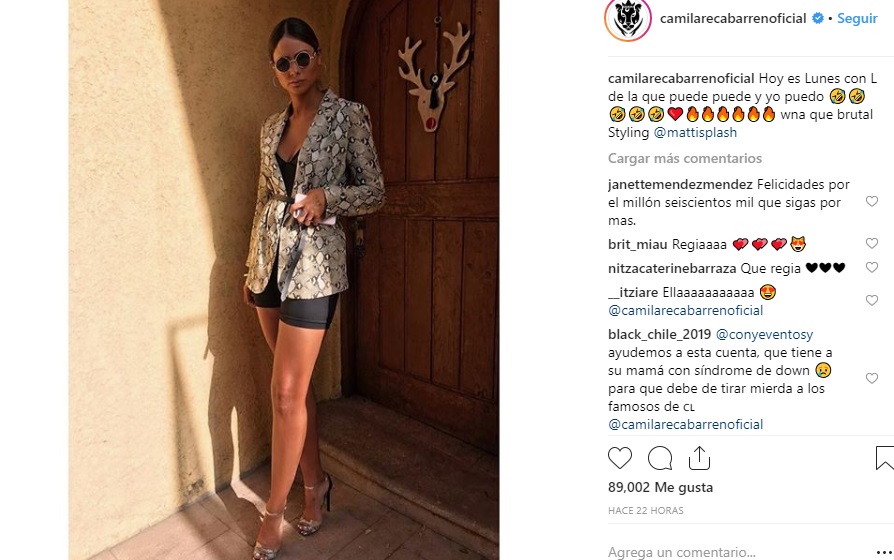Like __itziare's comment
This screenshot has width=894, height=560.
872,301
